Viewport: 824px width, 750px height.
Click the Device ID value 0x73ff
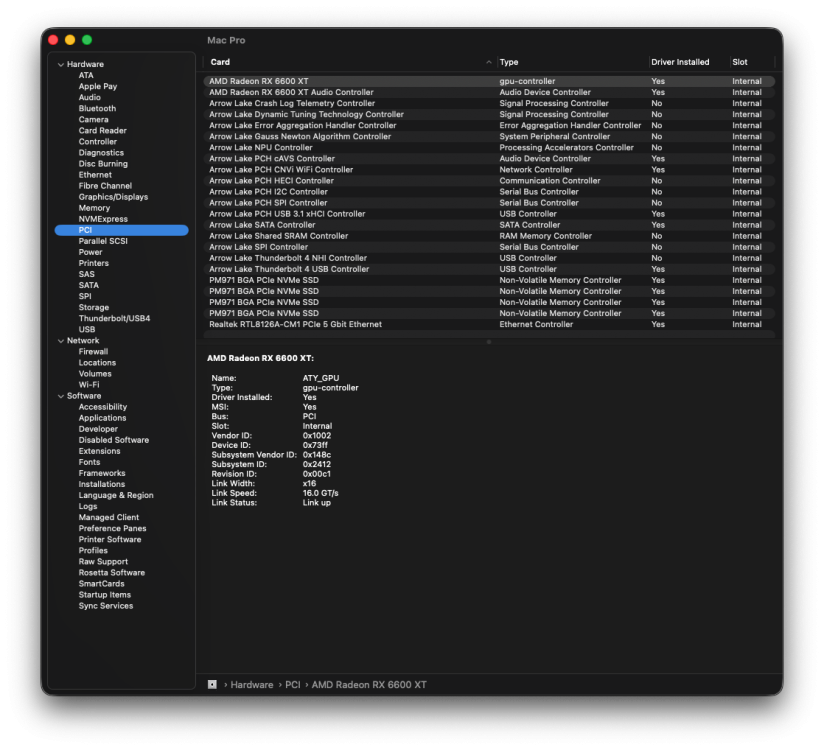coord(315,445)
